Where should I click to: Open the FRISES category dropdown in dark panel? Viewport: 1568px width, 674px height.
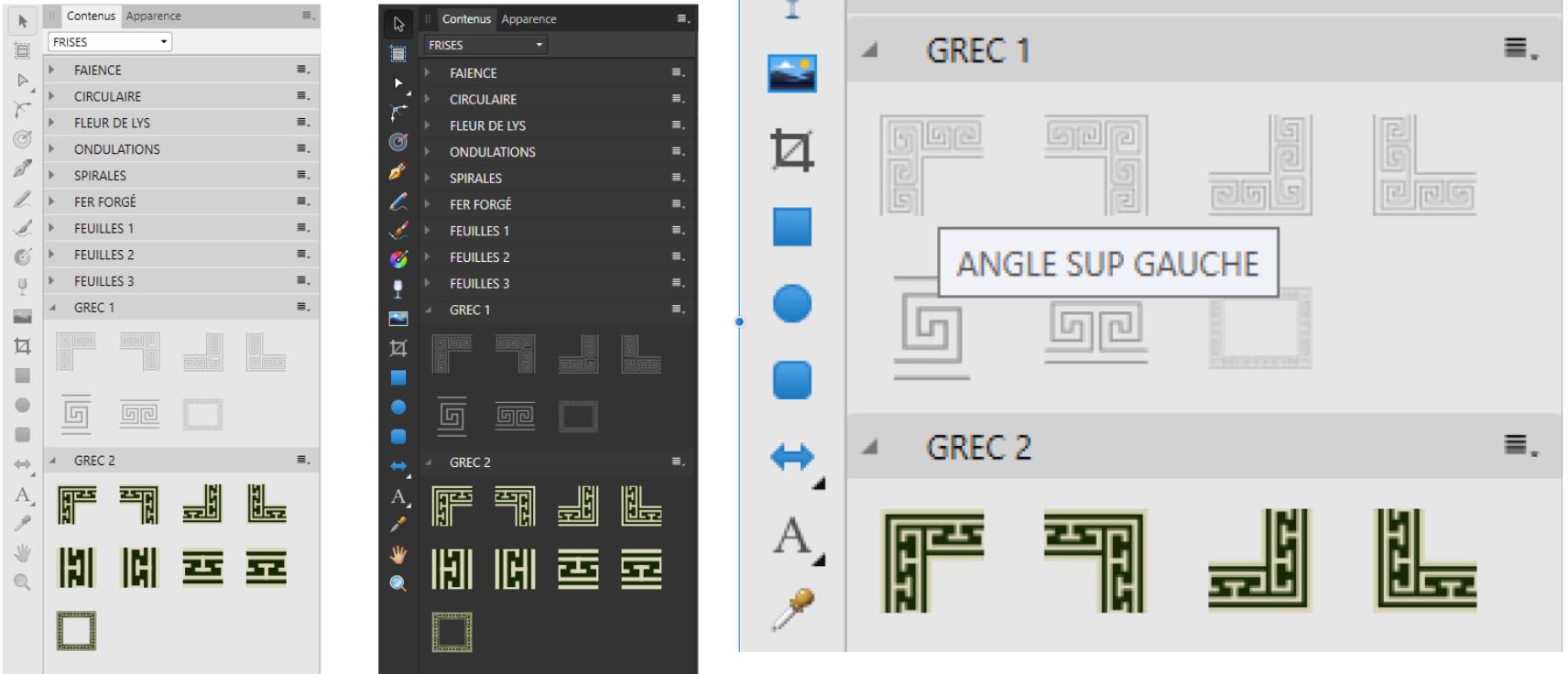tap(485, 45)
